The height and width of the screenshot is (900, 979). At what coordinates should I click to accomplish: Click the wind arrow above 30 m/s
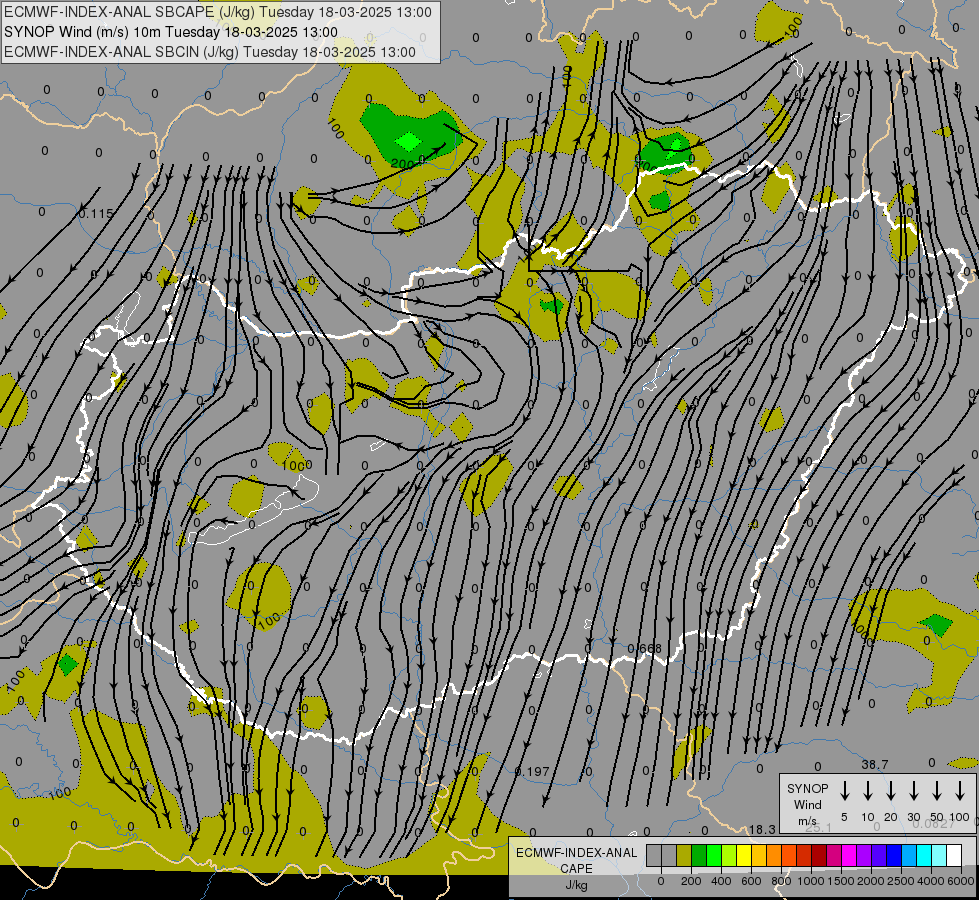point(913,790)
